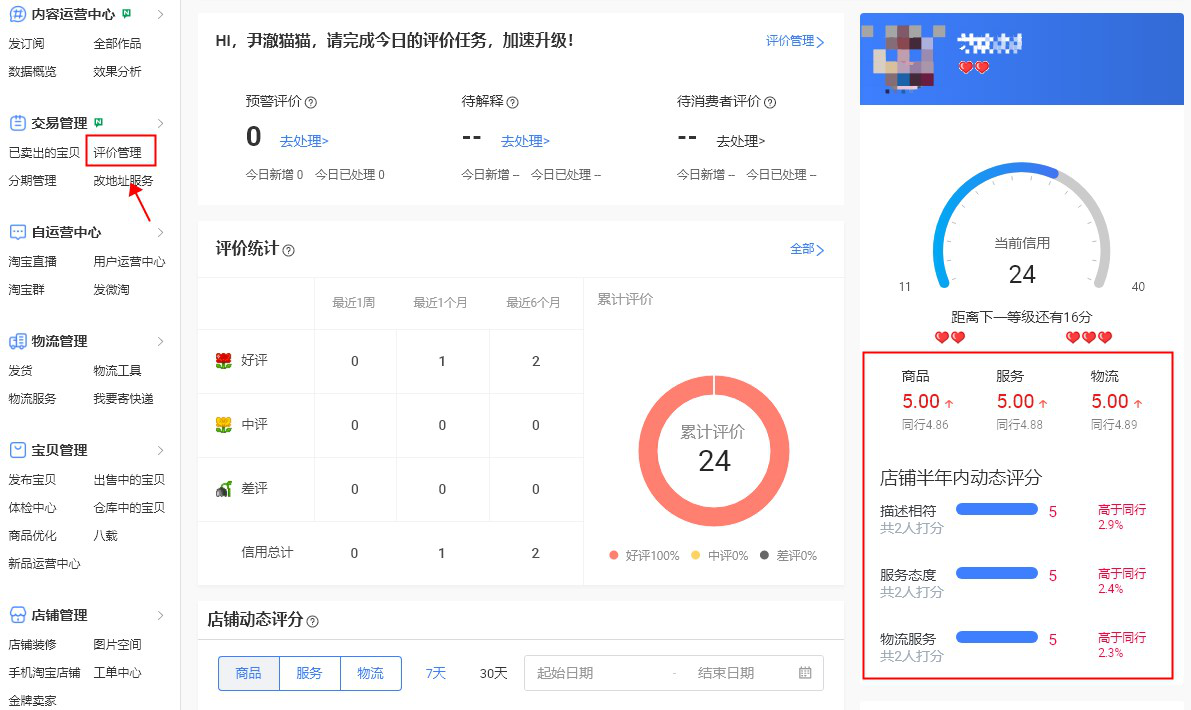Screen dimensions: 1191x710
Task: Open 我要寄快递 in the sidebar
Action: tap(123, 399)
